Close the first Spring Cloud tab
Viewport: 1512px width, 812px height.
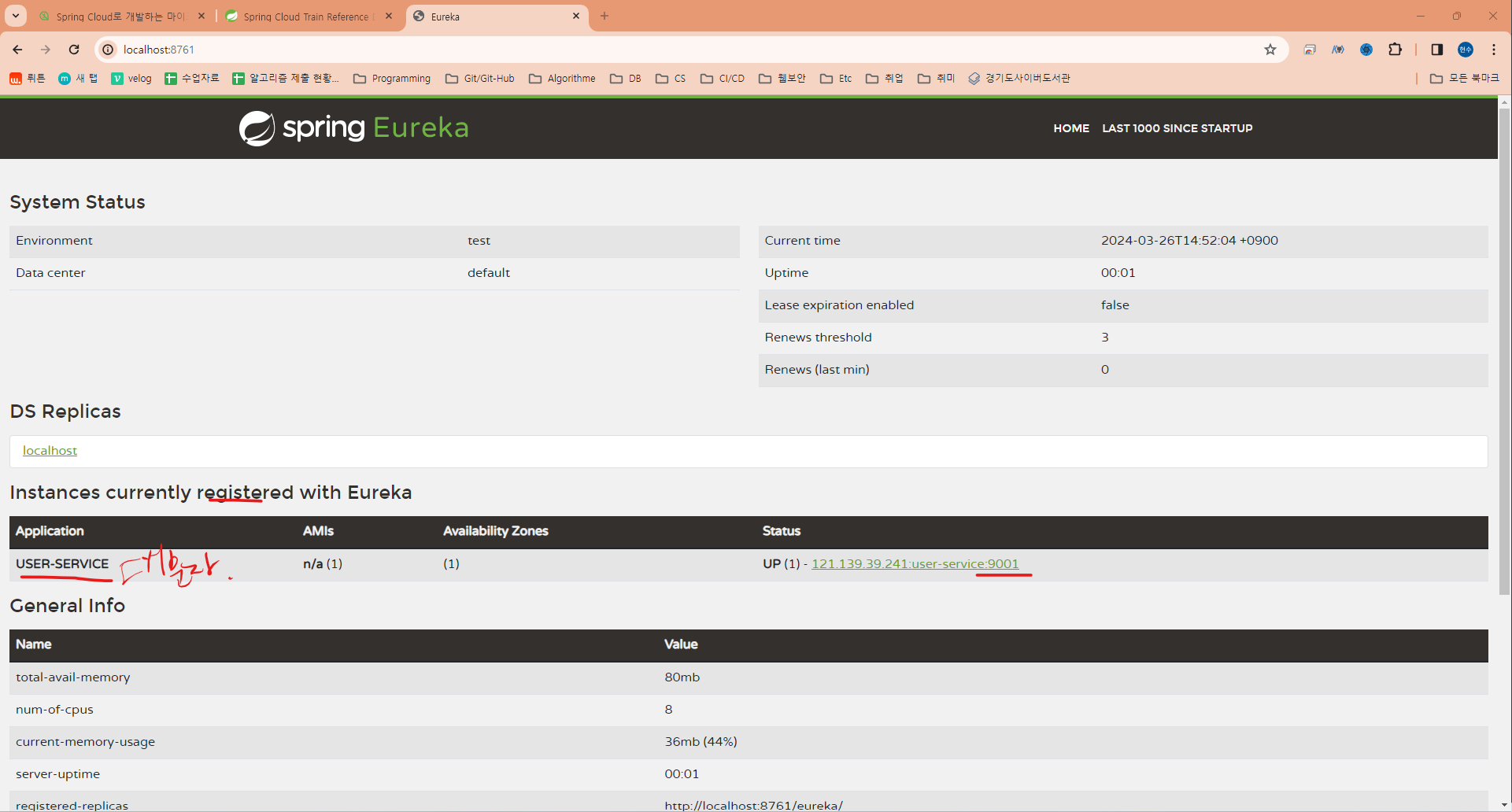click(201, 16)
